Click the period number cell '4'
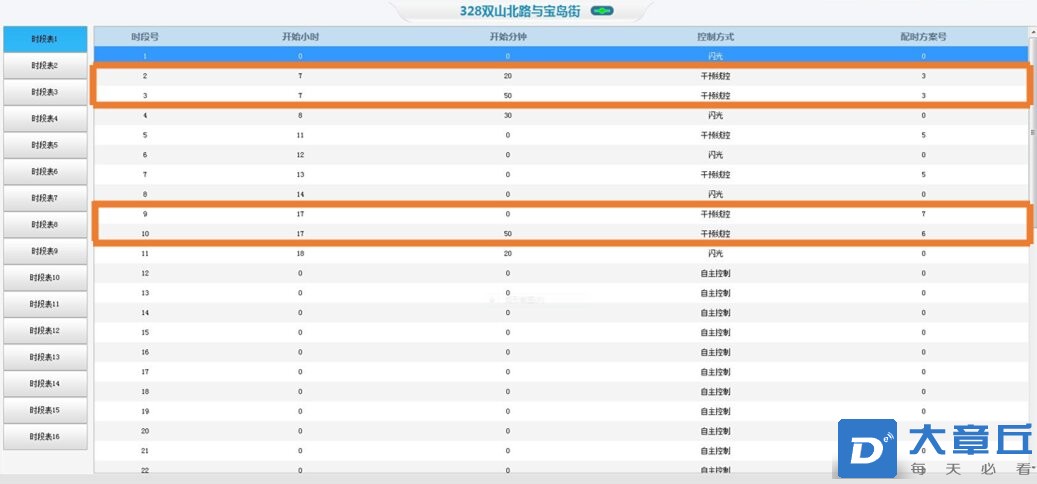 (x=145, y=116)
